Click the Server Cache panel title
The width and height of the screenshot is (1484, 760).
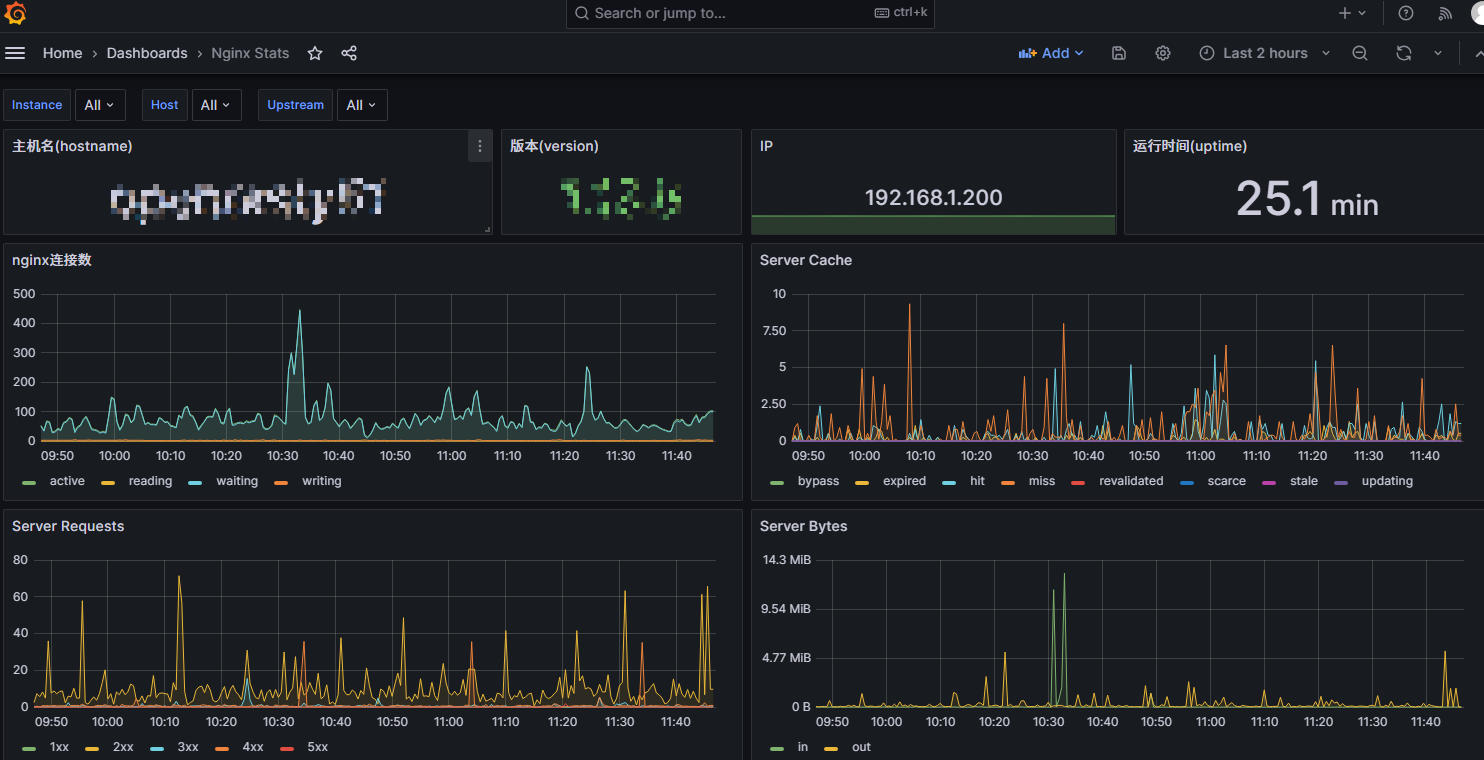click(x=806, y=260)
